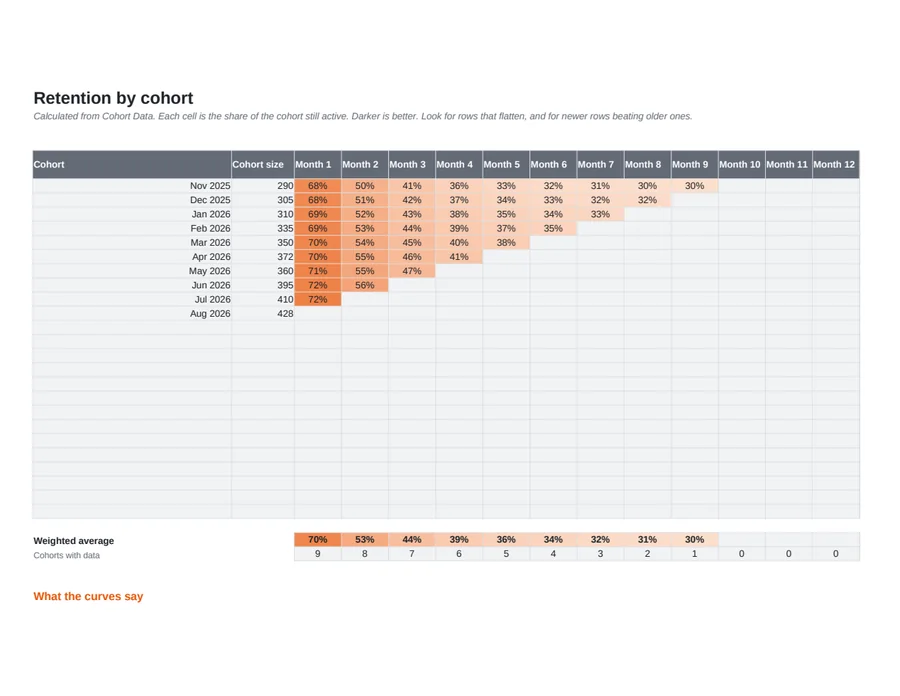The width and height of the screenshot is (900, 696).
Task: Select the 'Month 2' column header
Action: [x=365, y=165]
